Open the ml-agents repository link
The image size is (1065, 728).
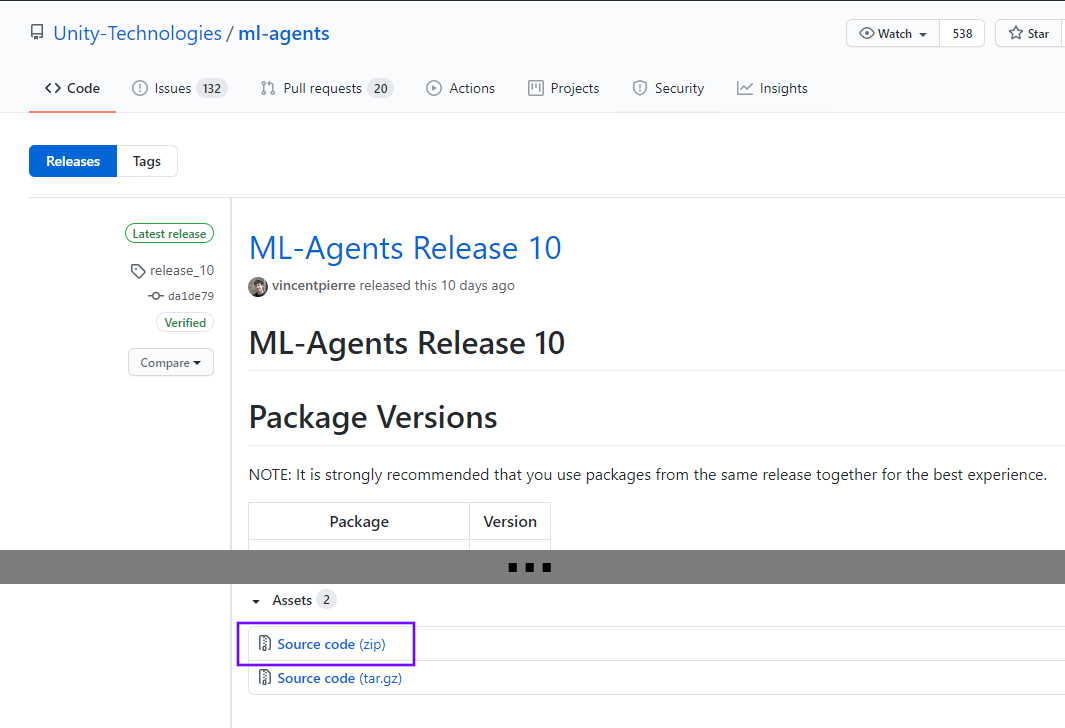283,33
